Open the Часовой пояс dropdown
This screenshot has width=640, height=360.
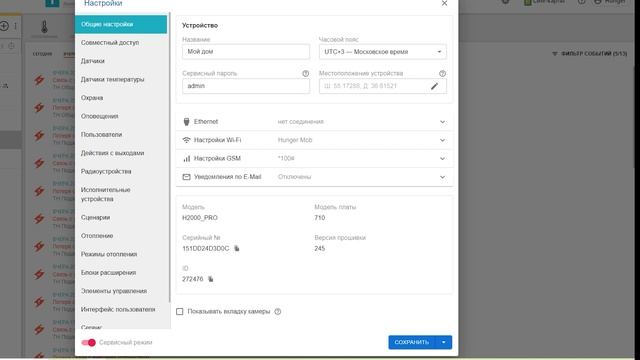click(x=382, y=52)
